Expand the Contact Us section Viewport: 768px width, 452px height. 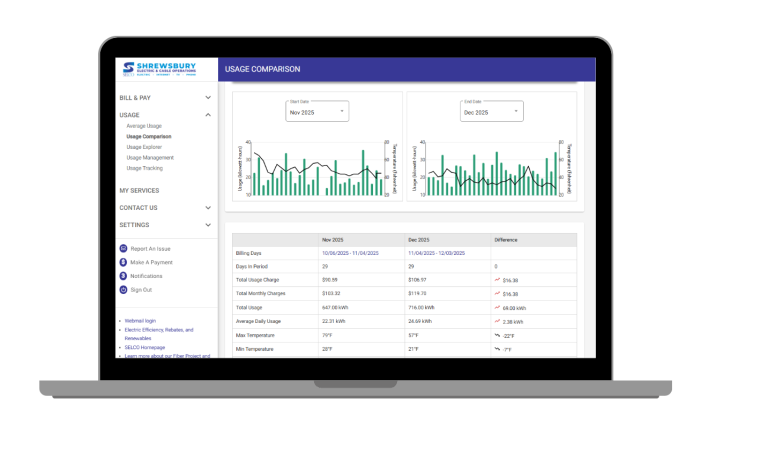[x=208, y=208]
